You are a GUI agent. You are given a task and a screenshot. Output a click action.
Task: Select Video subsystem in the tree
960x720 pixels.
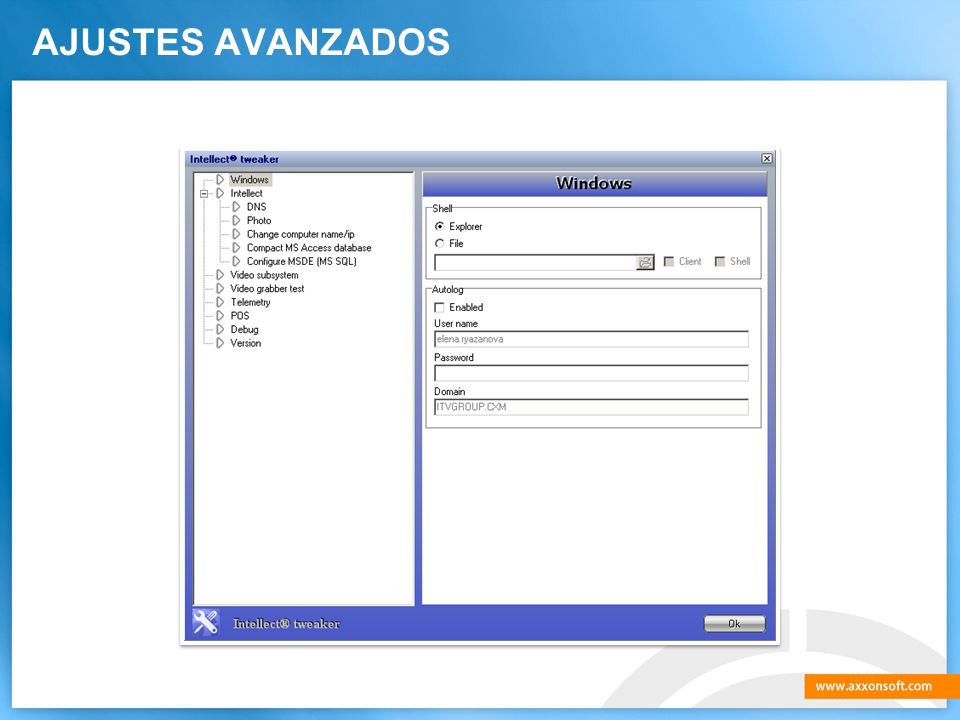pyautogui.click(x=264, y=275)
